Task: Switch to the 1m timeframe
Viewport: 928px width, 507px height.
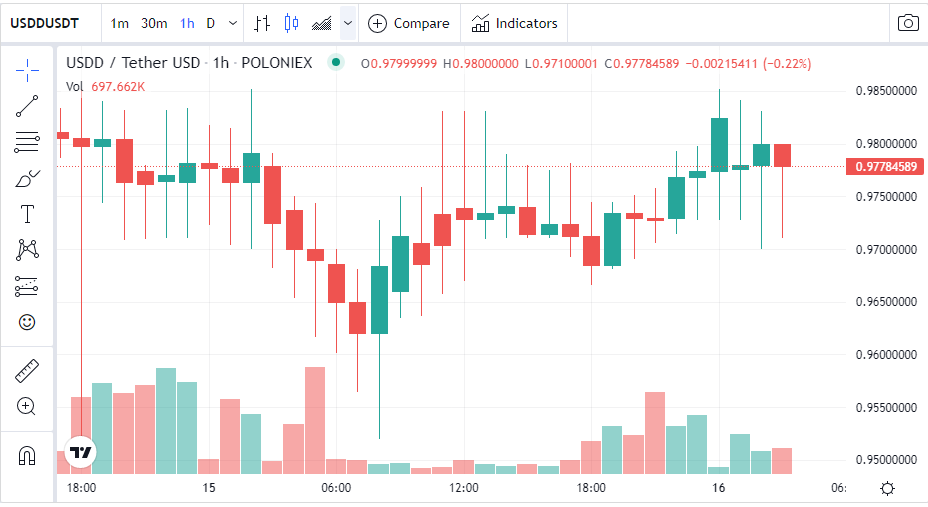Action: [119, 23]
